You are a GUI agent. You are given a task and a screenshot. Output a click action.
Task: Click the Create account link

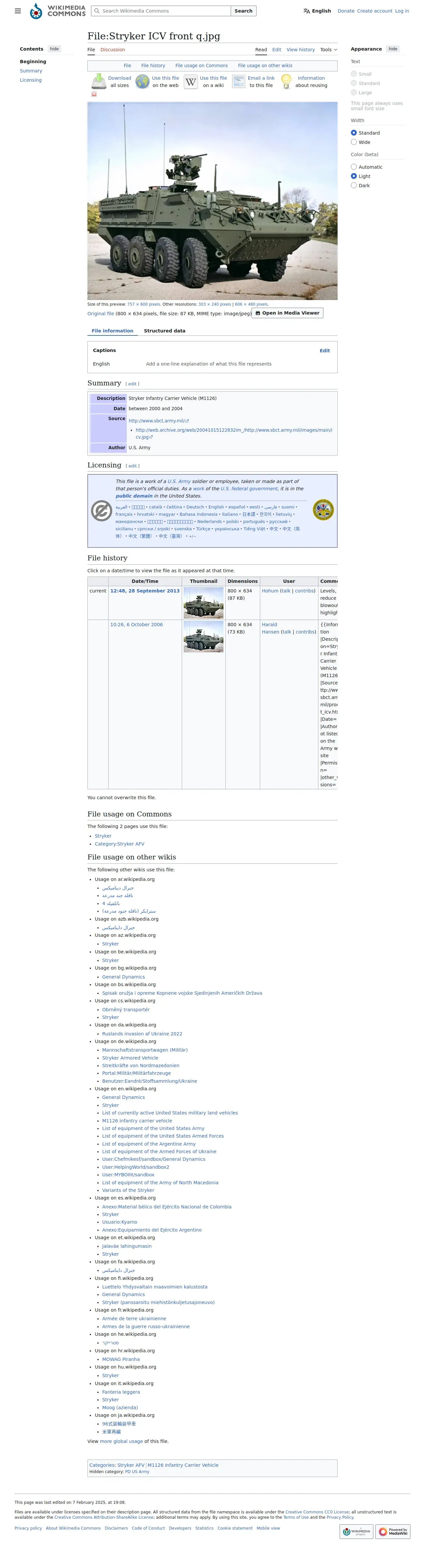(x=374, y=11)
